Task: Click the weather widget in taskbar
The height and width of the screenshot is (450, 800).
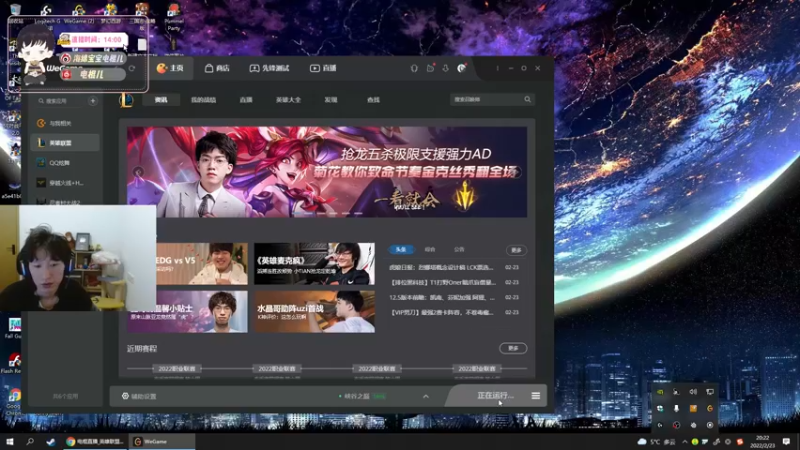Action: click(657, 442)
